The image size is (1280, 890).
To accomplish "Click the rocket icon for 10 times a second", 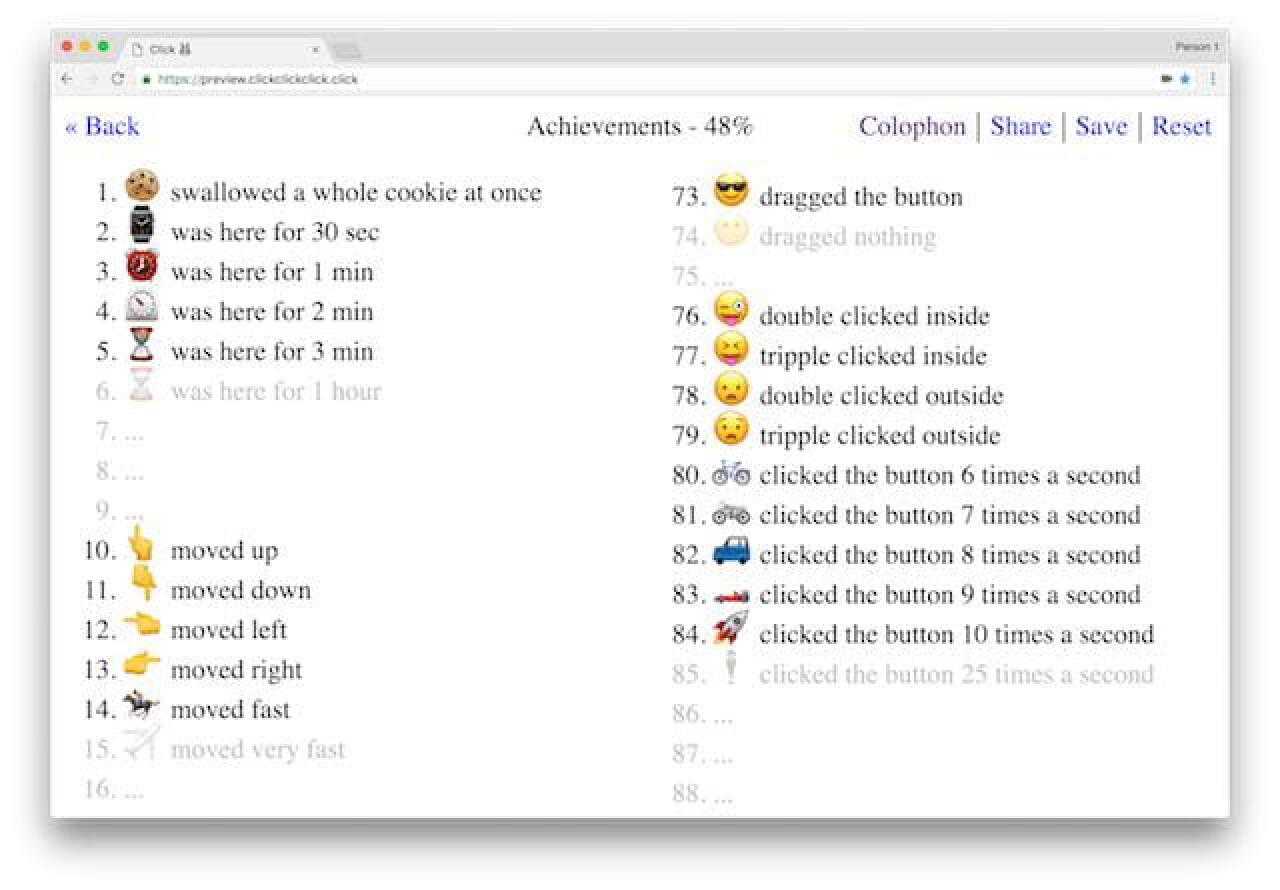I will [731, 629].
